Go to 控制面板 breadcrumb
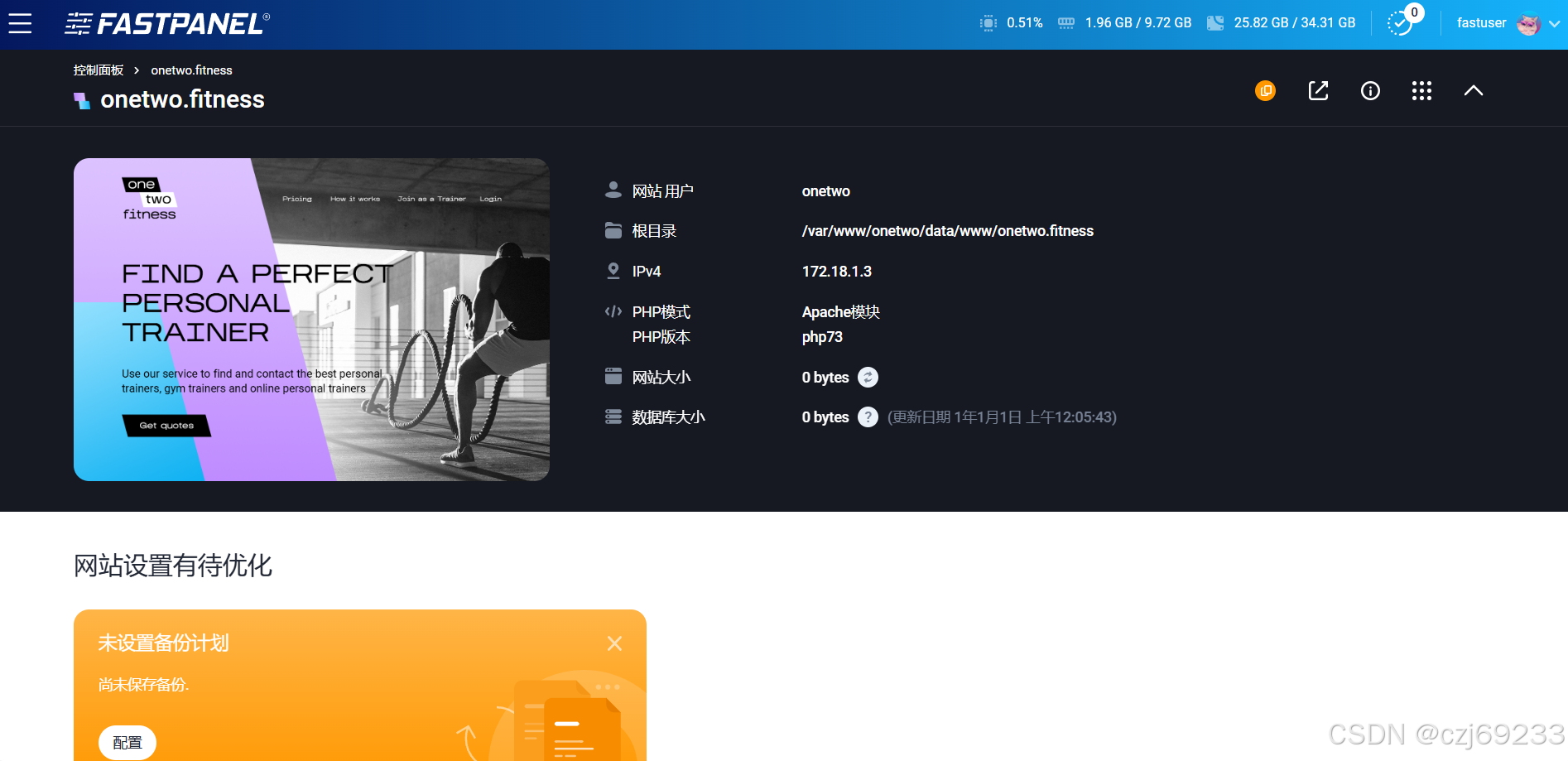1568x761 pixels. coord(99,70)
